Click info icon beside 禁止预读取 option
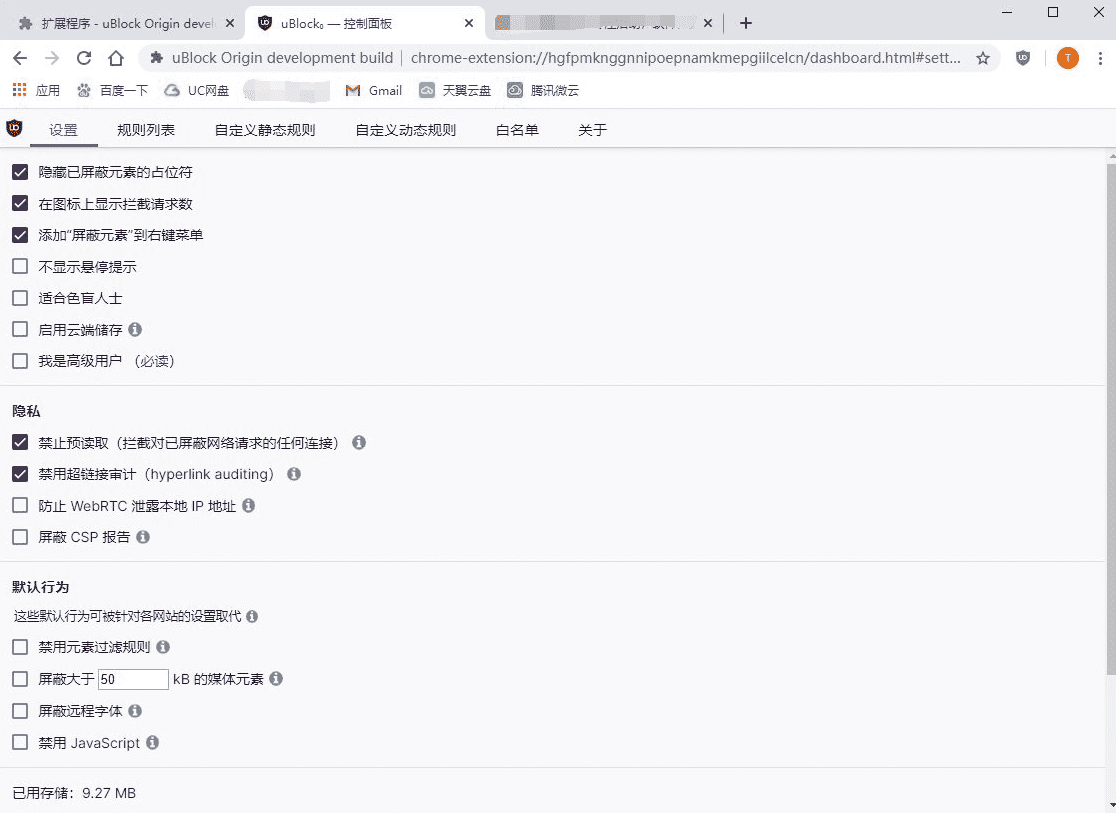1116x813 pixels. tap(359, 442)
